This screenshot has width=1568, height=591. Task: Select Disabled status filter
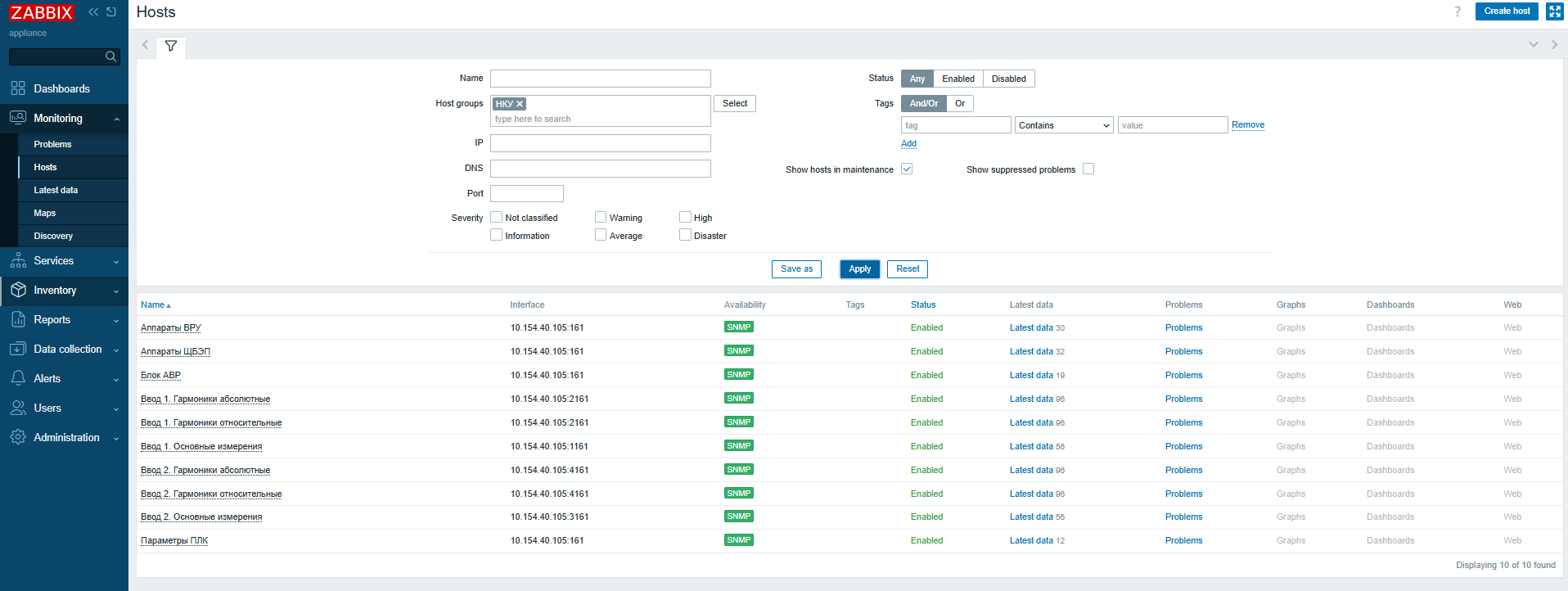1008,79
